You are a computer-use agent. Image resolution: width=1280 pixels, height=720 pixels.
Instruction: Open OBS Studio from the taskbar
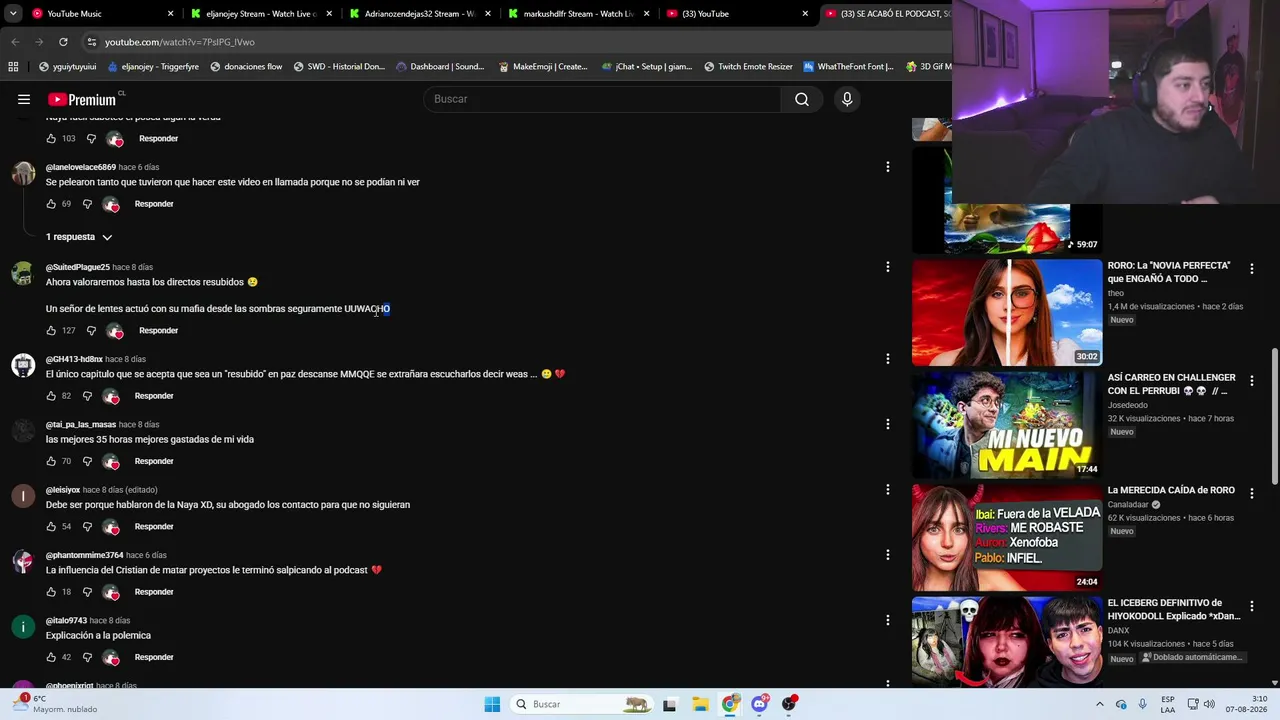[789, 704]
